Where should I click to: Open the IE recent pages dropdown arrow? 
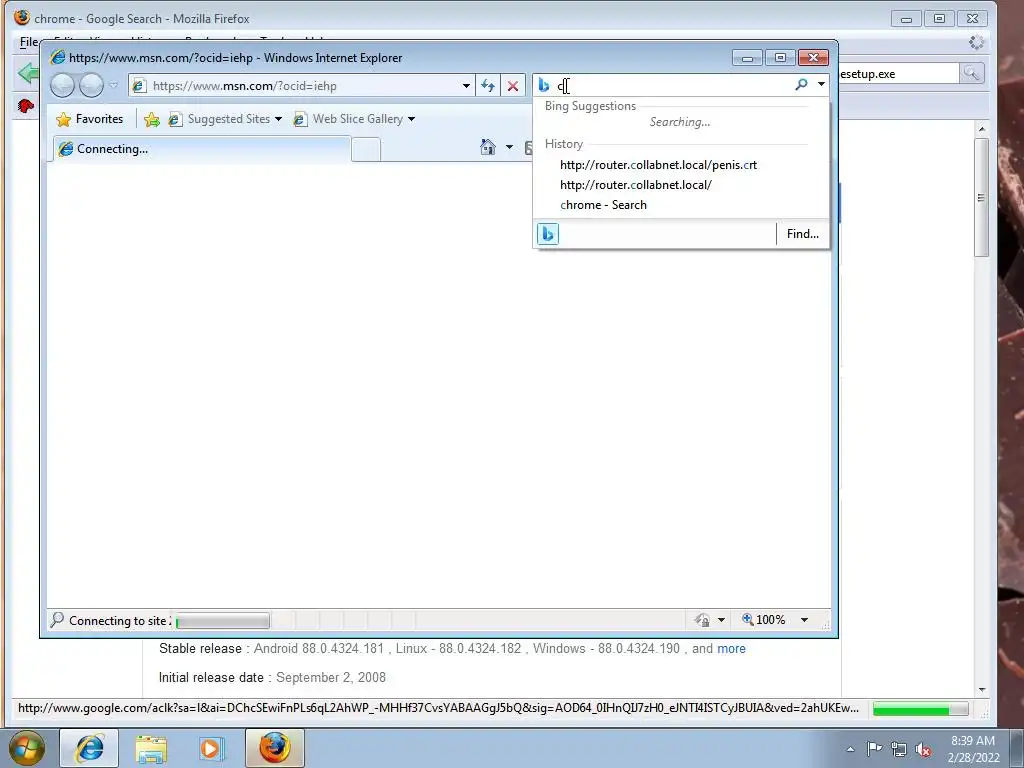(x=113, y=86)
